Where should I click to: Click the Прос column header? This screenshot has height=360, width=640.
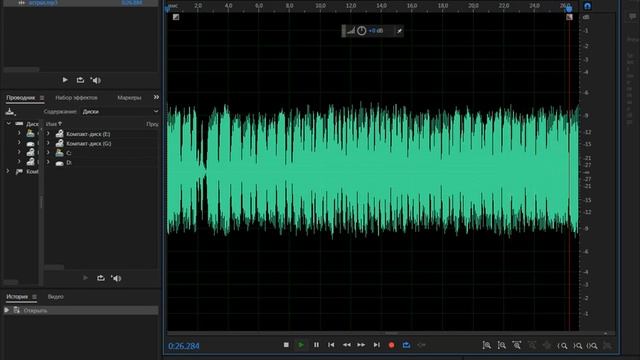click(x=152, y=124)
